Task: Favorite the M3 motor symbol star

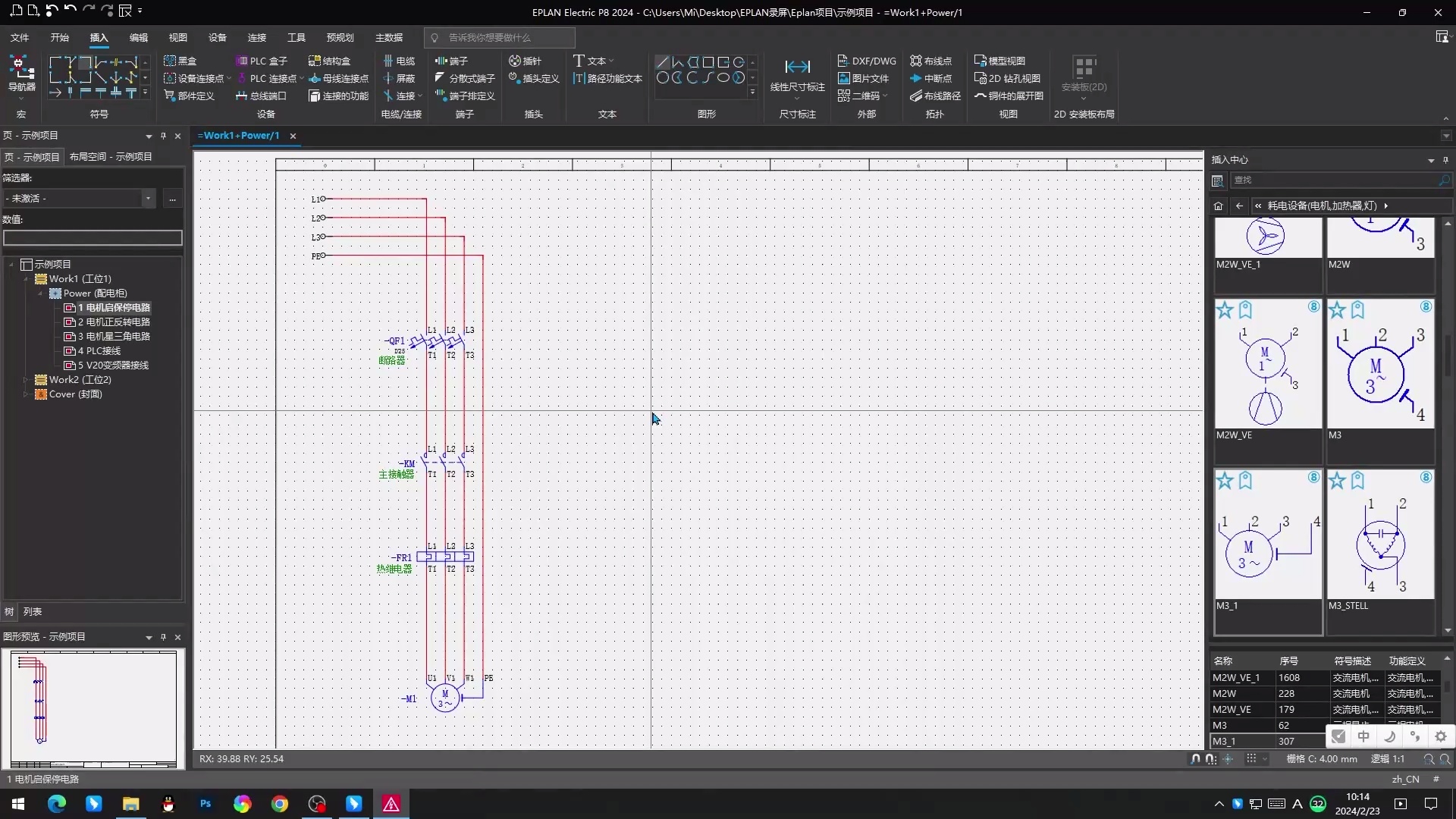Action: 1337,310
